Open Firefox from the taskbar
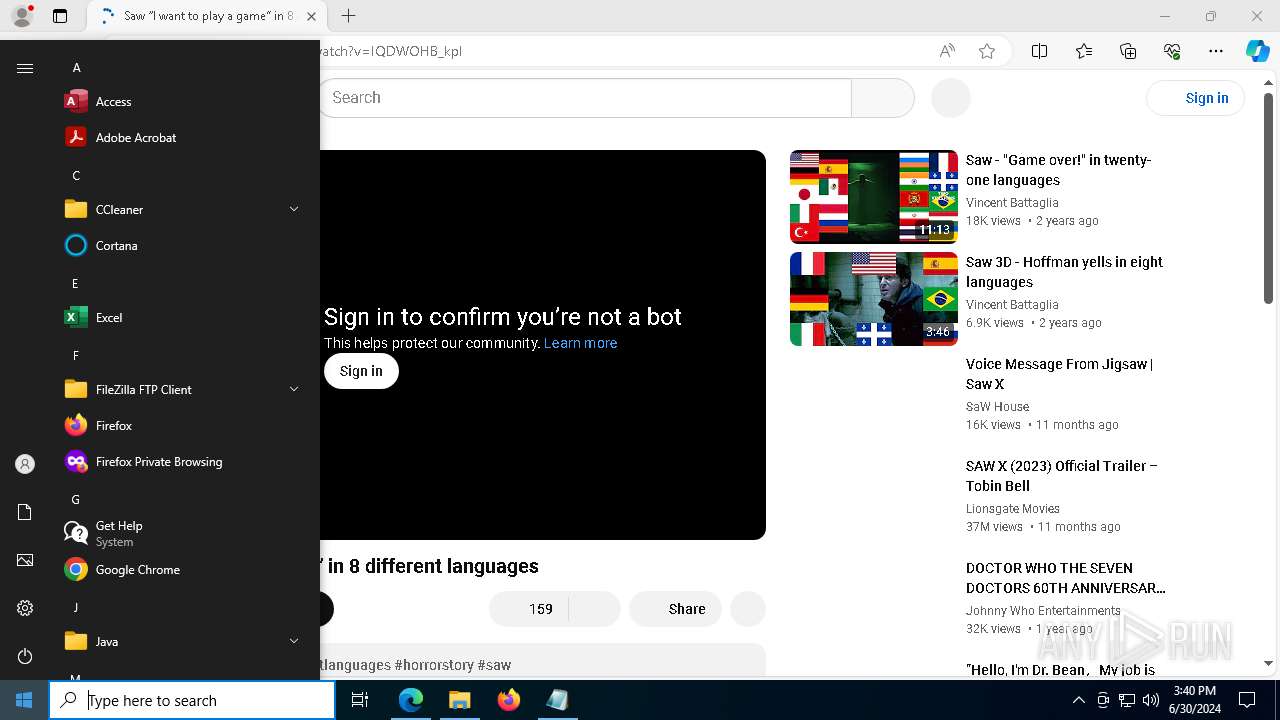 point(508,700)
